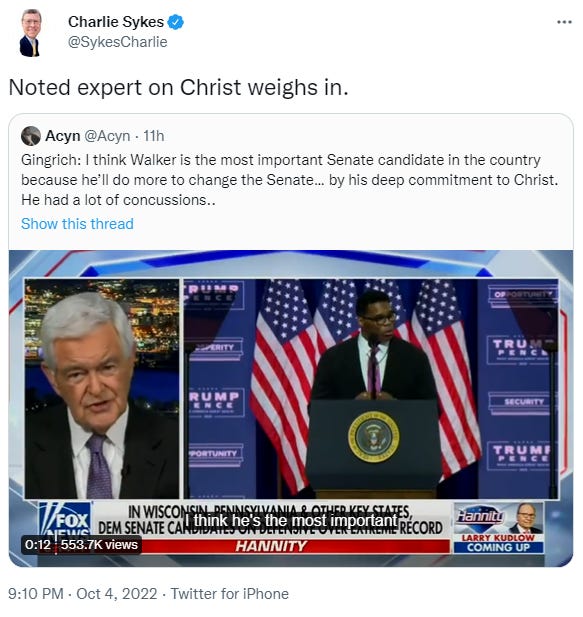Open the 11h quoted tweet timestamp
The image size is (583, 617).
click(153, 136)
